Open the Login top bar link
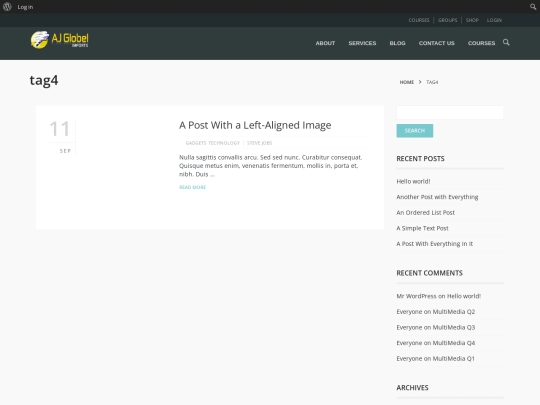540x405 pixels. [x=494, y=20]
